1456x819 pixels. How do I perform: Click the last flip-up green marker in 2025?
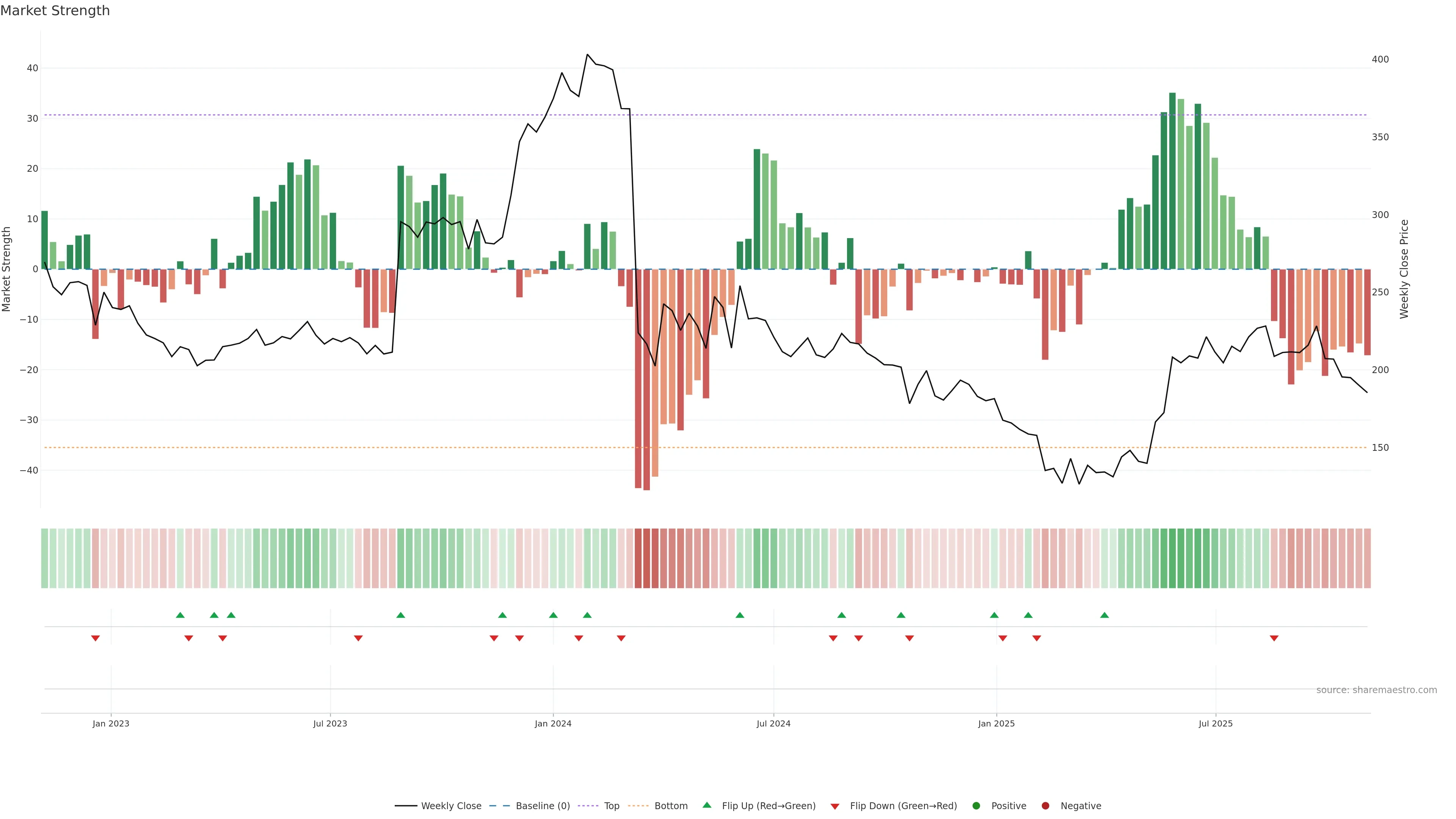point(1105,615)
